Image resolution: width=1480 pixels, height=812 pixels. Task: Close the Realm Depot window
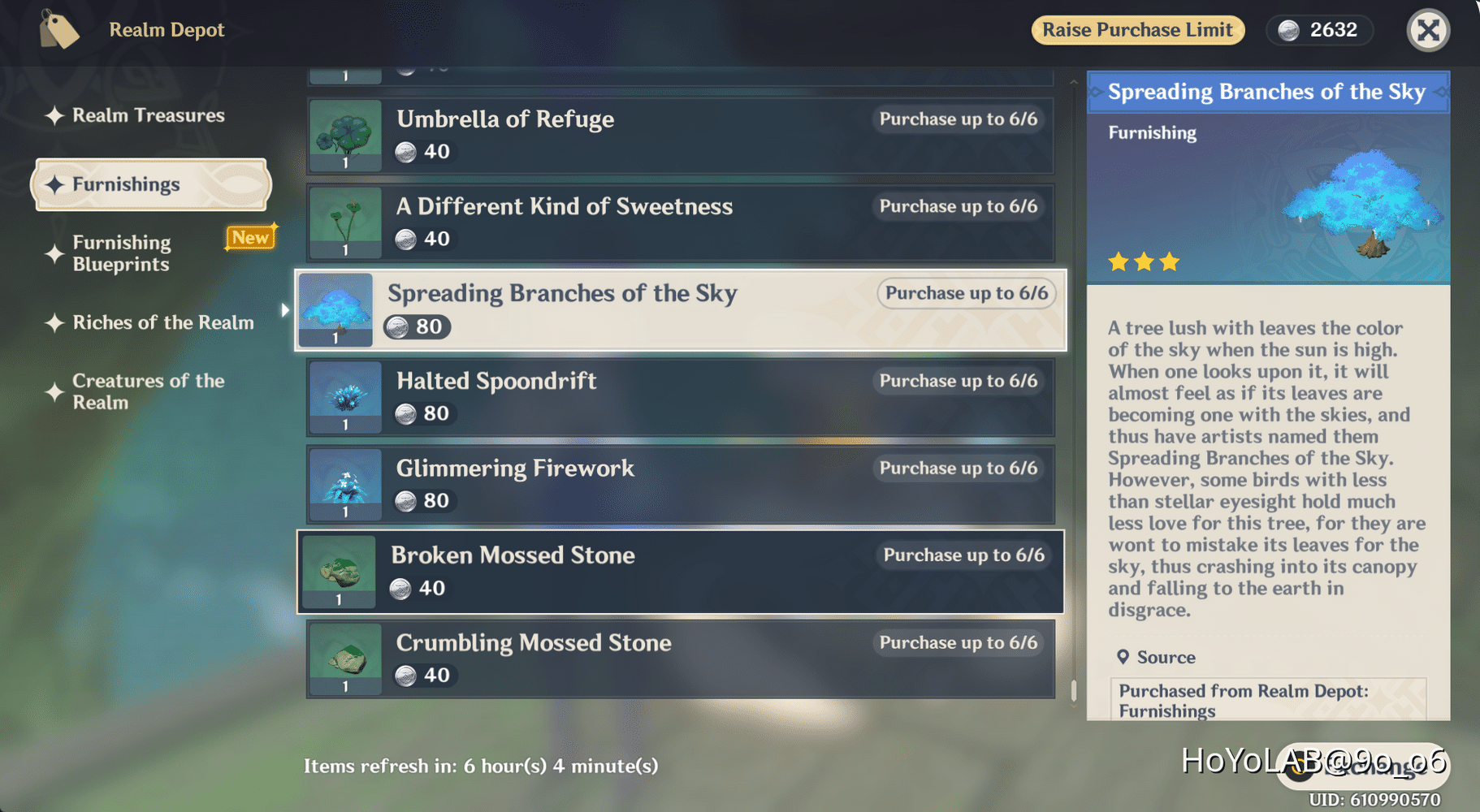click(x=1427, y=30)
